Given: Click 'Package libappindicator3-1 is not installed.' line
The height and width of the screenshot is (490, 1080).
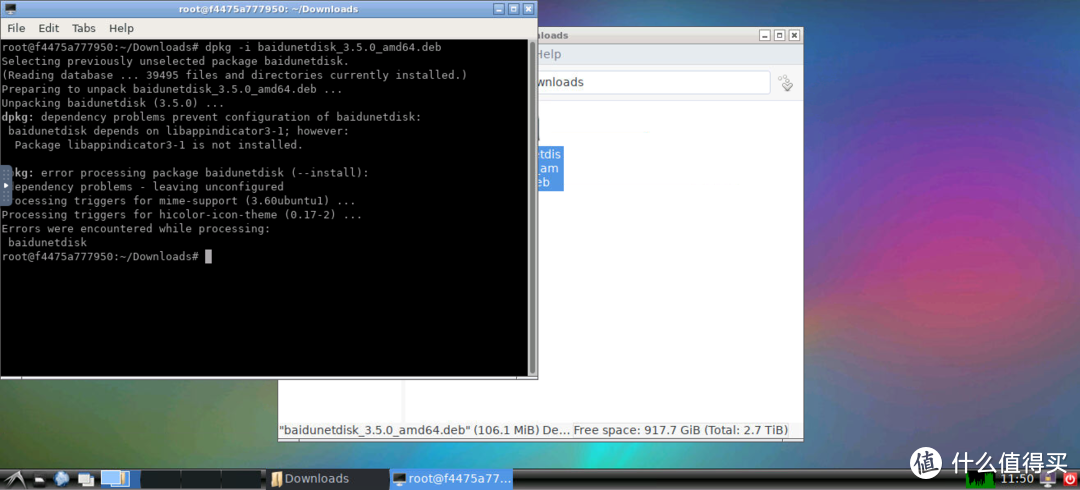Looking at the screenshot, I should (158, 145).
